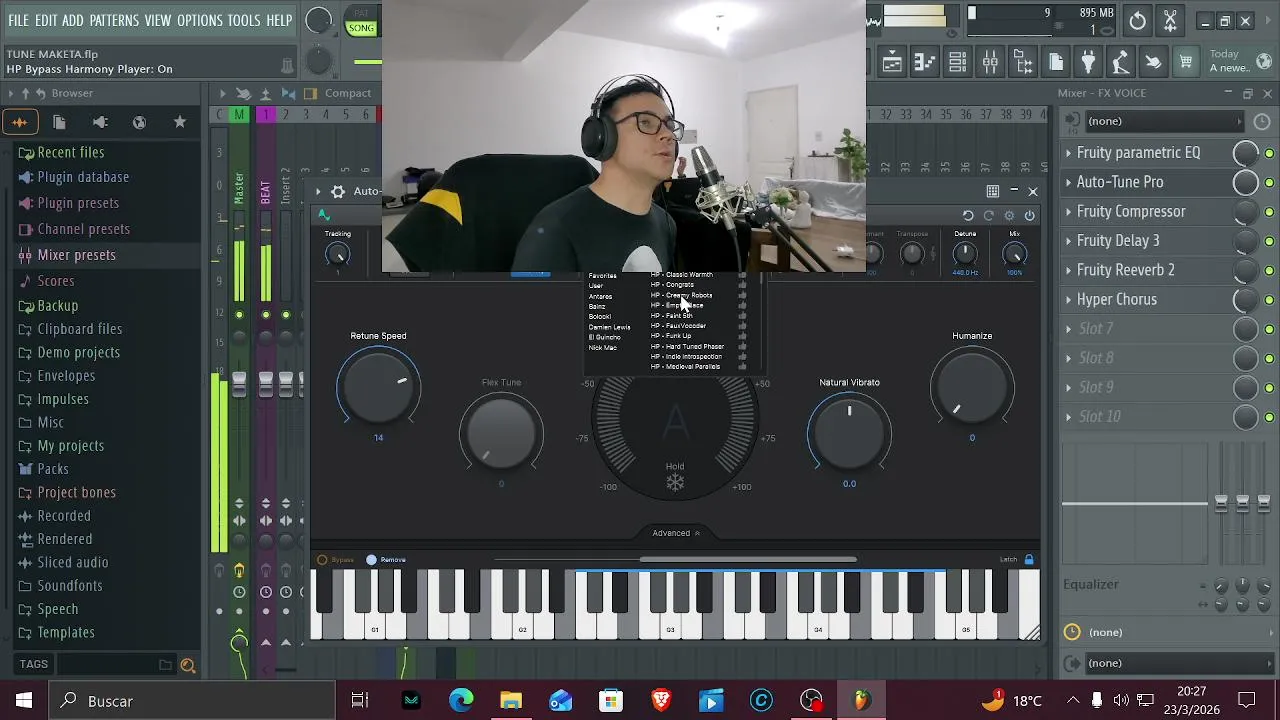Open the TOOLS menu
Viewport: 1280px width, 720px height.
click(244, 20)
